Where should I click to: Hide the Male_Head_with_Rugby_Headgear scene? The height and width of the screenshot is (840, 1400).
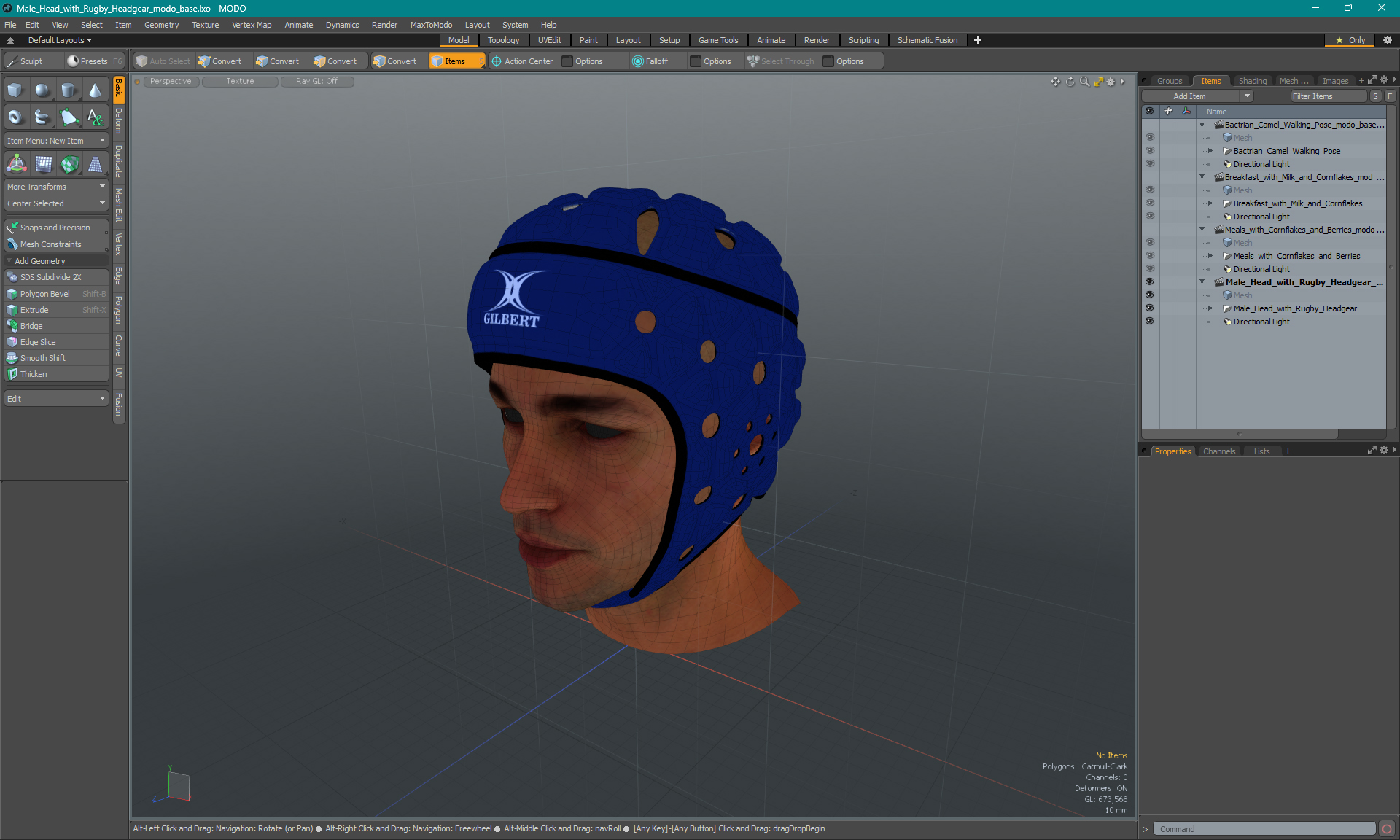[1150, 282]
